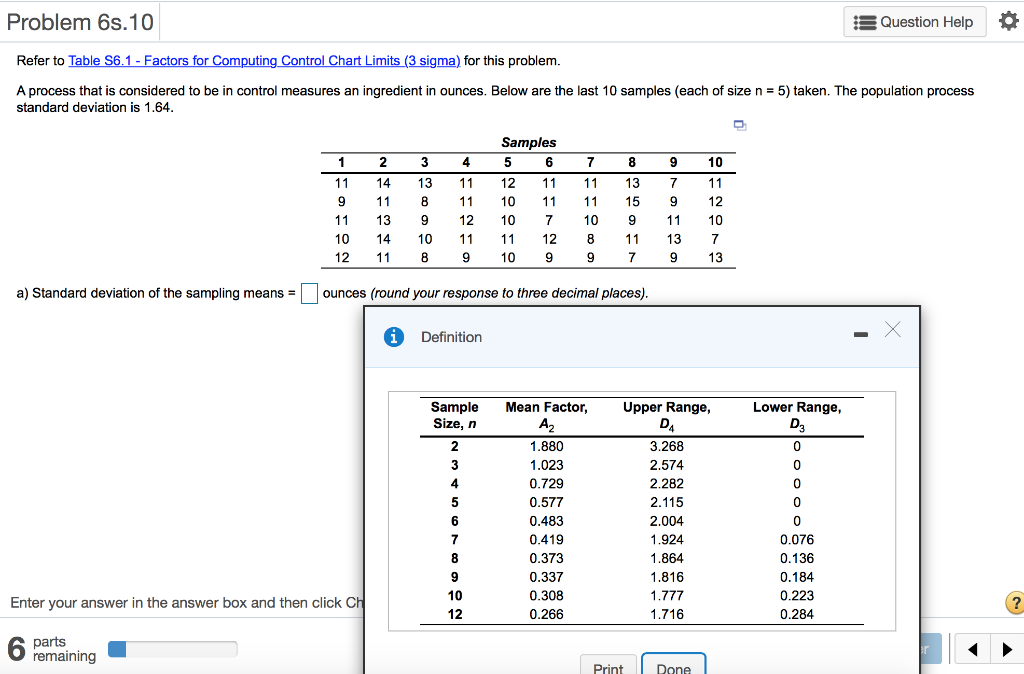Pop out the Samples data table
The image size is (1024, 674).
739,124
